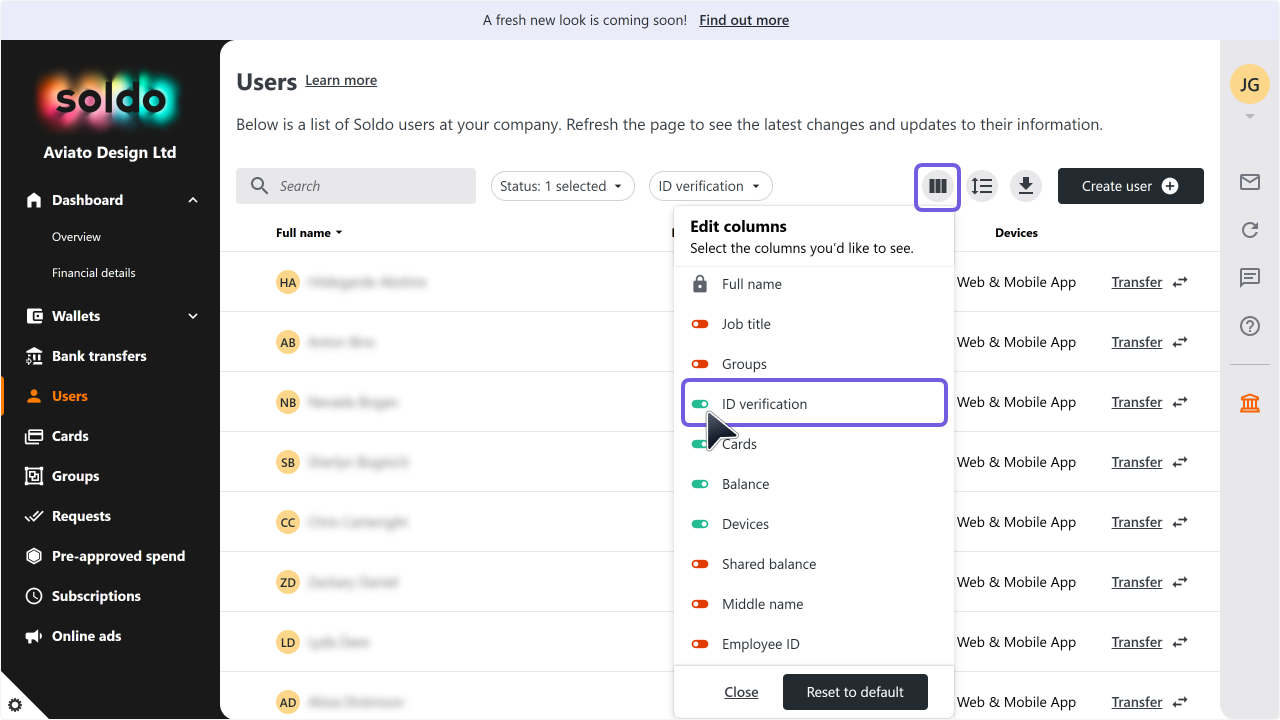Click the JG profile avatar
This screenshot has height=720, width=1280.
(1250, 85)
